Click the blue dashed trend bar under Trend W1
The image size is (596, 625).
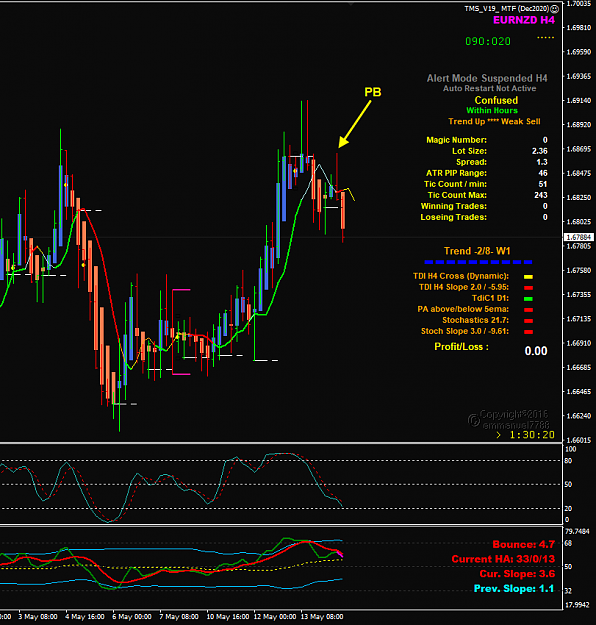click(x=478, y=262)
